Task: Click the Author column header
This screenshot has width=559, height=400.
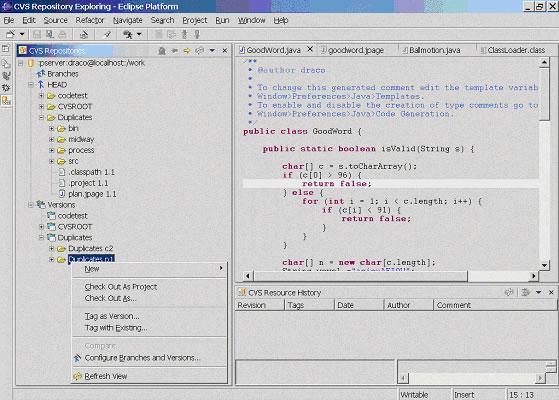Action: 408,305
